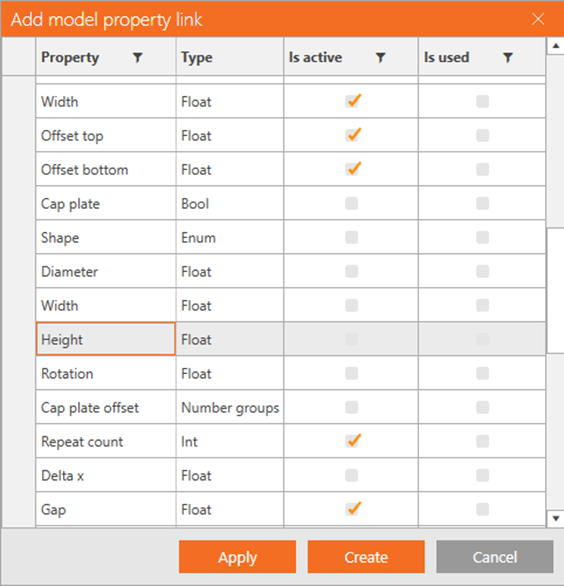Cancel the dialog
The image size is (564, 586).
pos(494,556)
